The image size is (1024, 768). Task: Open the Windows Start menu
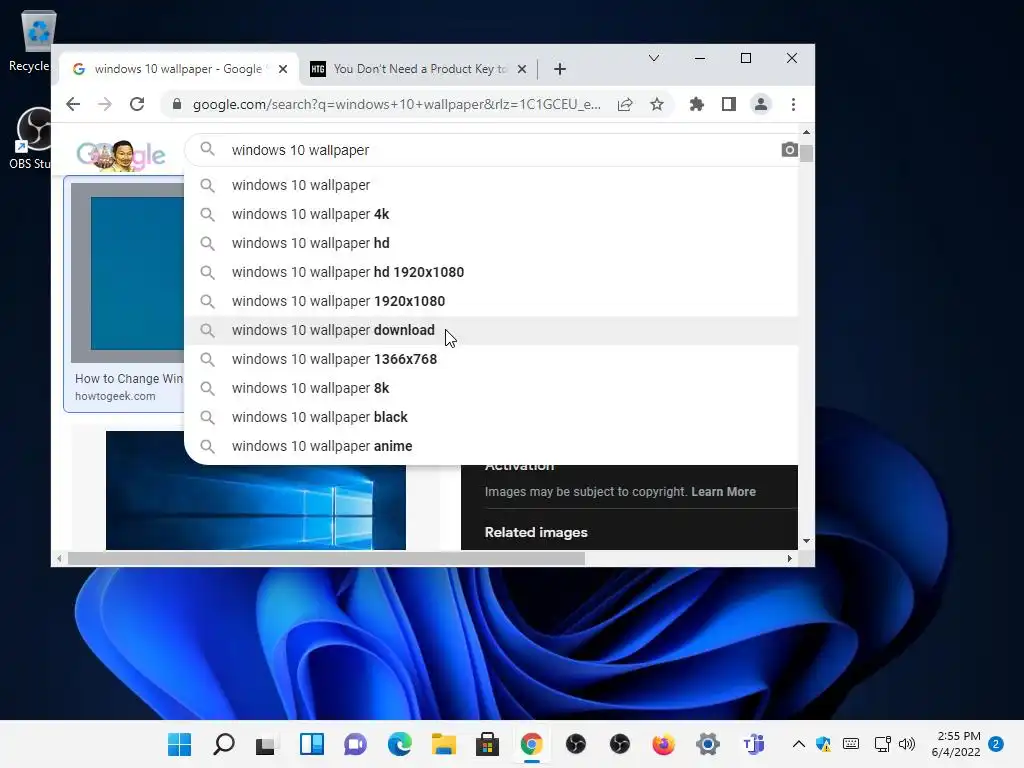coord(180,744)
